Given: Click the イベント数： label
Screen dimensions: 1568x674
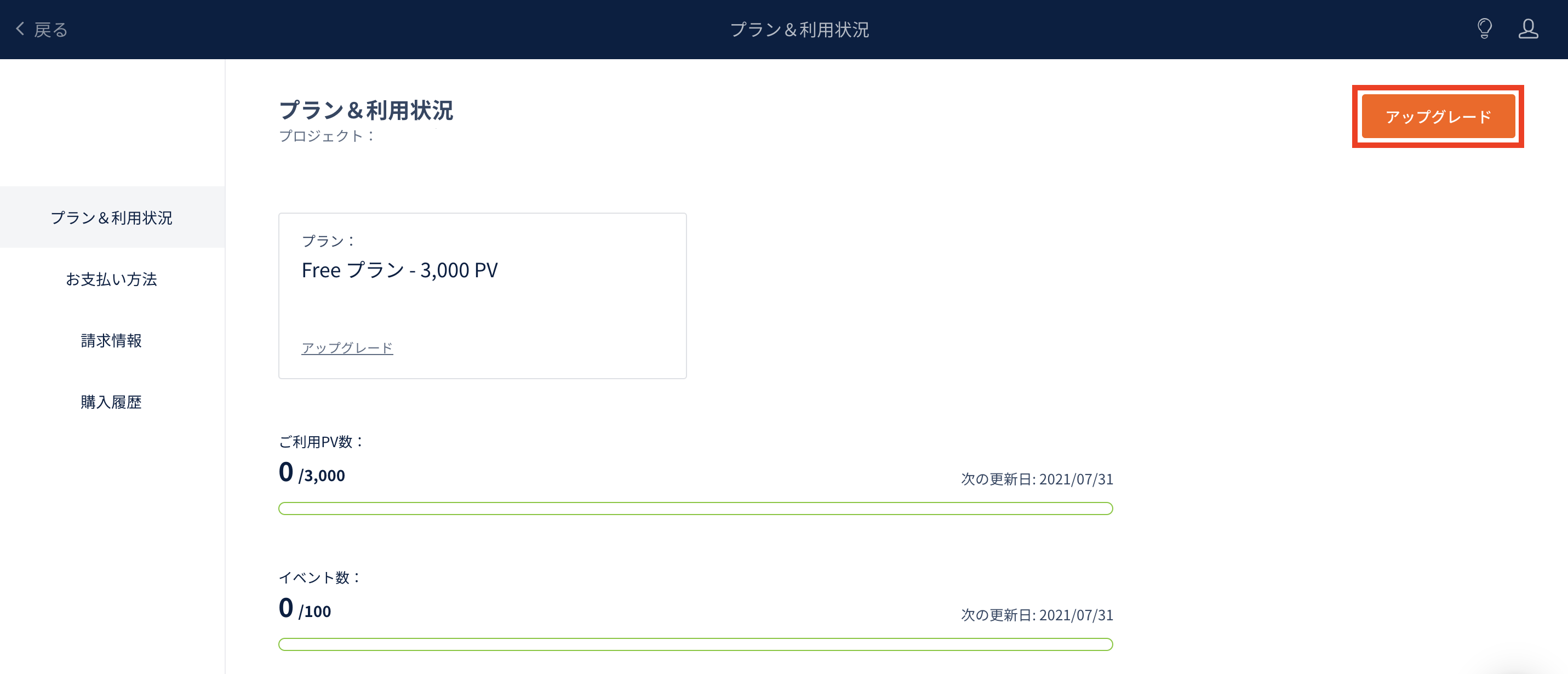Looking at the screenshot, I should click(x=320, y=577).
